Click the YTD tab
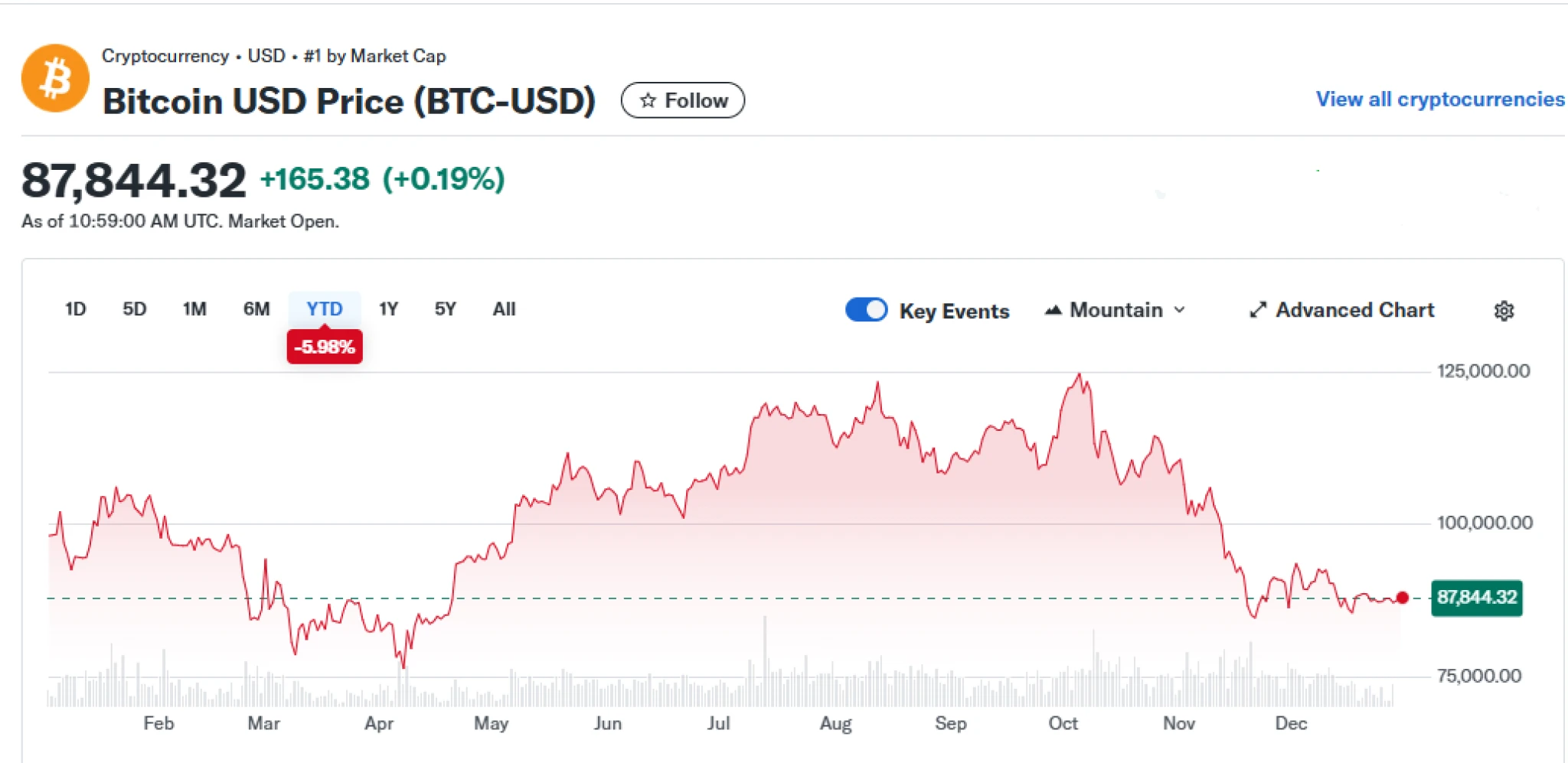 [325, 309]
